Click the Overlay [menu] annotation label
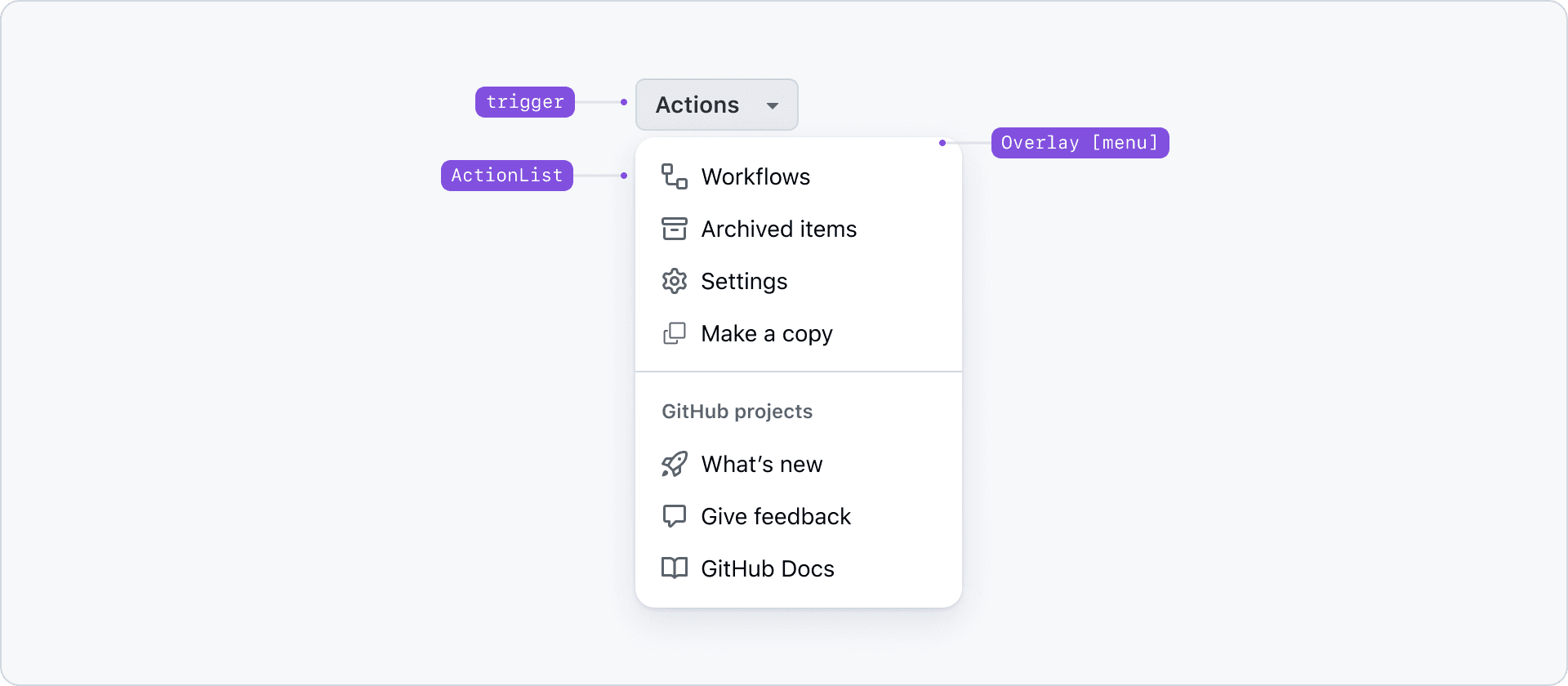The width and height of the screenshot is (1568, 686). [1080, 142]
